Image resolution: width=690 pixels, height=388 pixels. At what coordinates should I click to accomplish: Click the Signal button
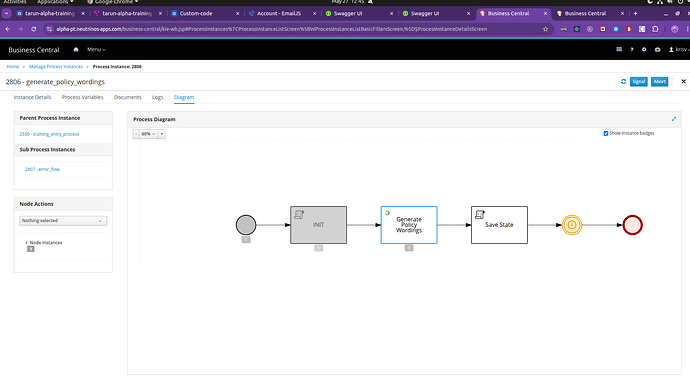click(x=639, y=81)
